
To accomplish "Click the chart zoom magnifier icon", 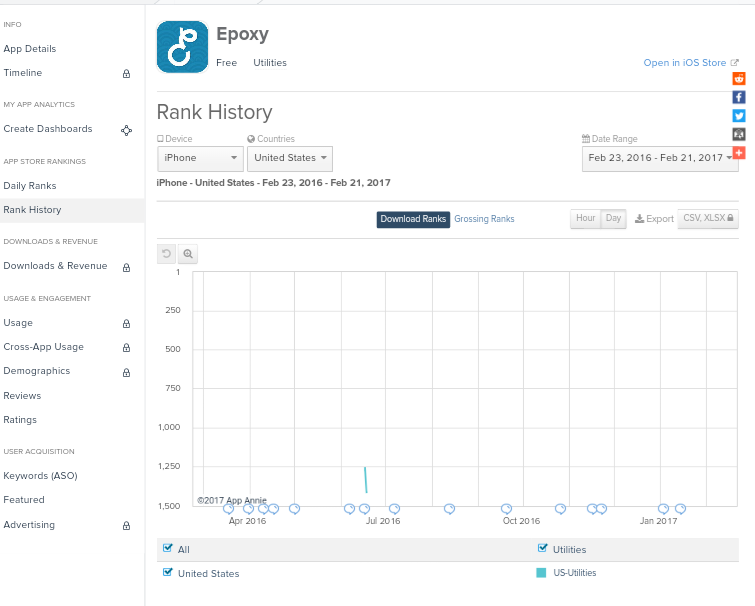I will 188,254.
